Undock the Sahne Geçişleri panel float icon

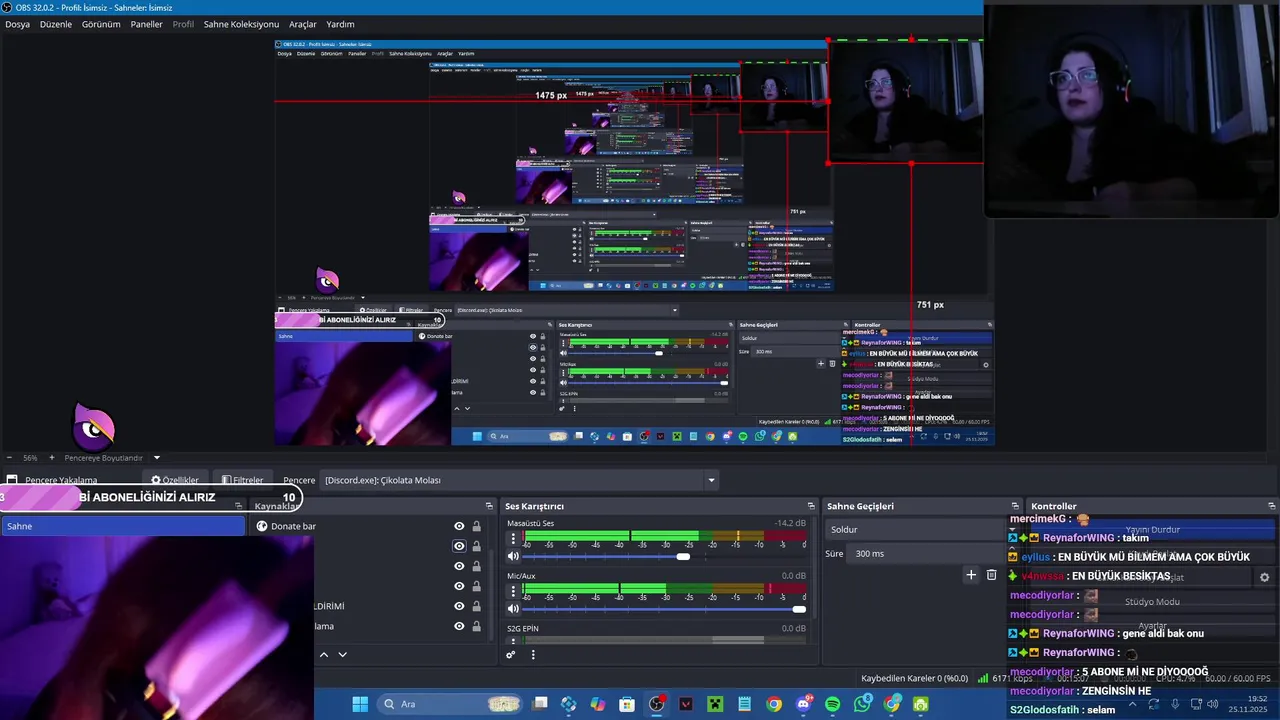coord(1015,506)
